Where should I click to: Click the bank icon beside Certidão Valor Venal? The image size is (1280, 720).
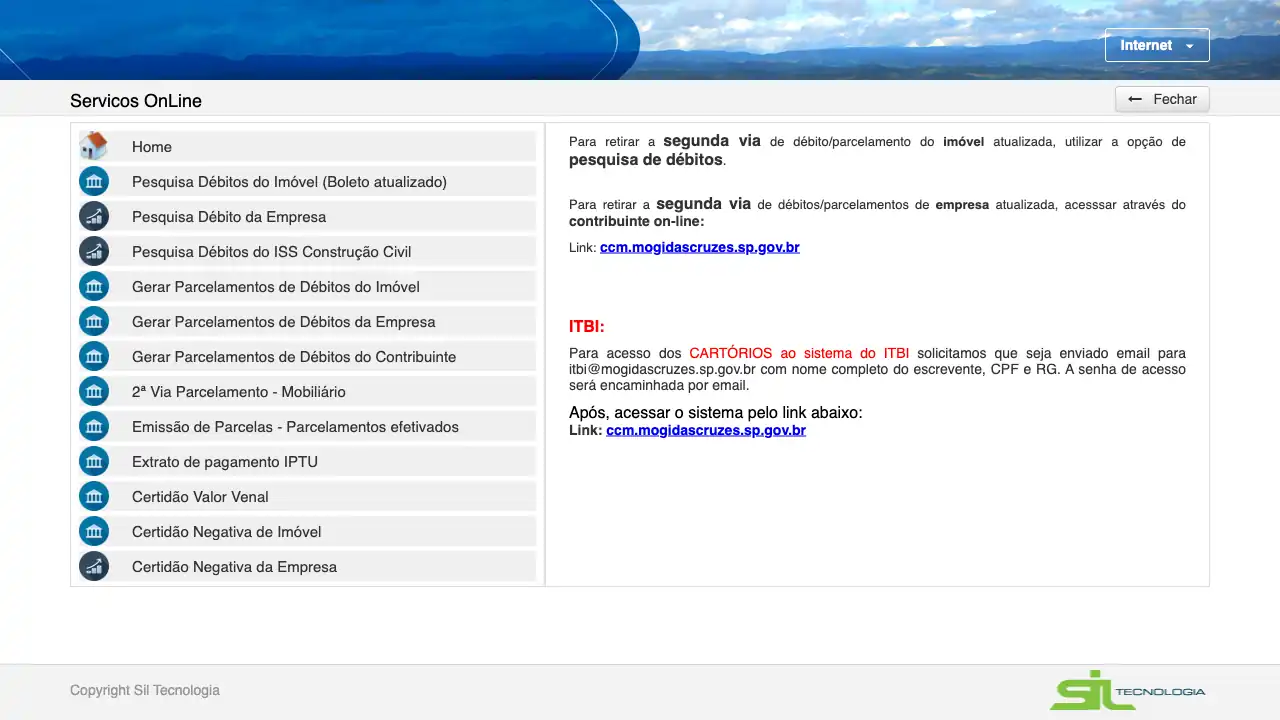pos(94,496)
